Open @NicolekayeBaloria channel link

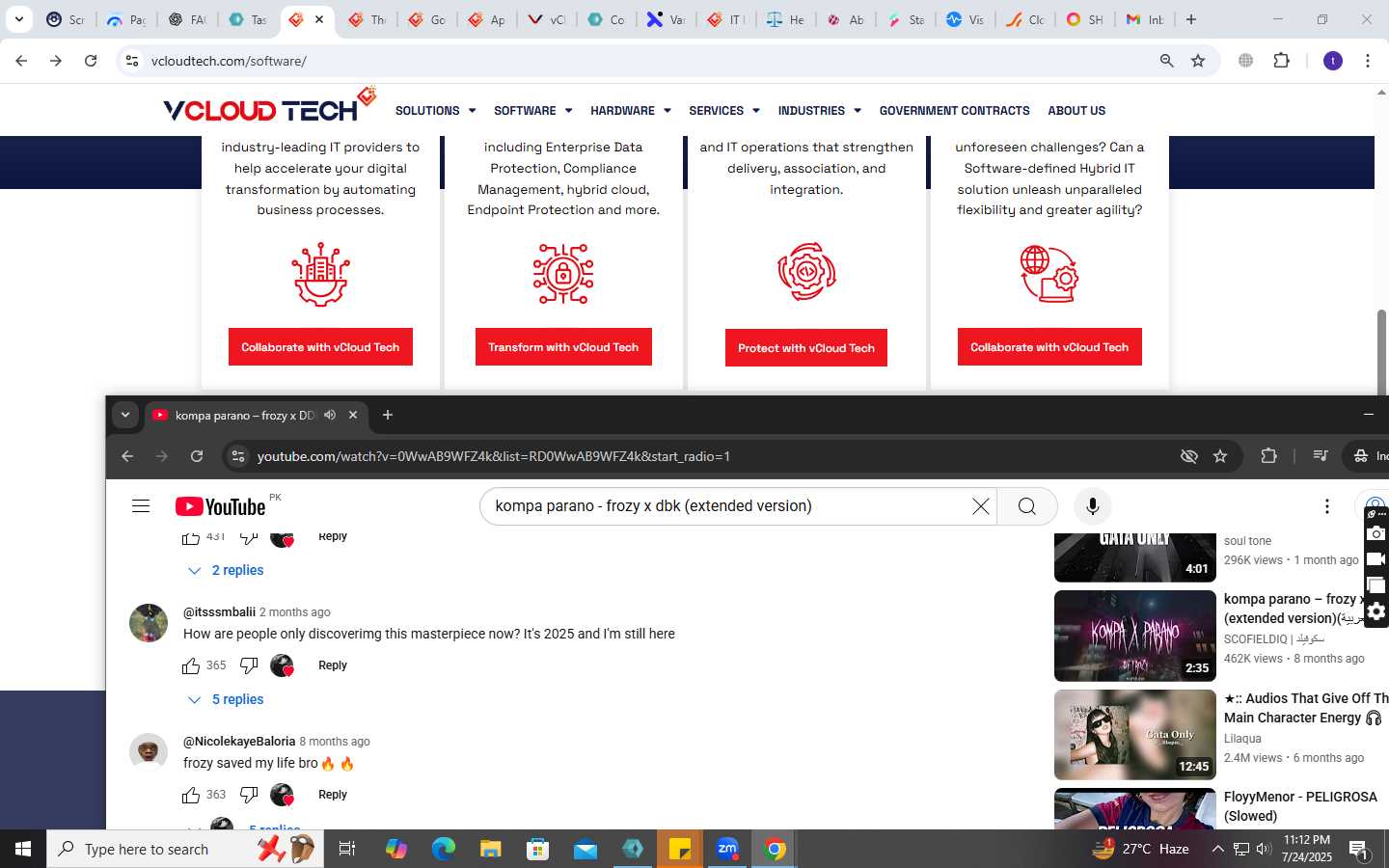tap(239, 742)
